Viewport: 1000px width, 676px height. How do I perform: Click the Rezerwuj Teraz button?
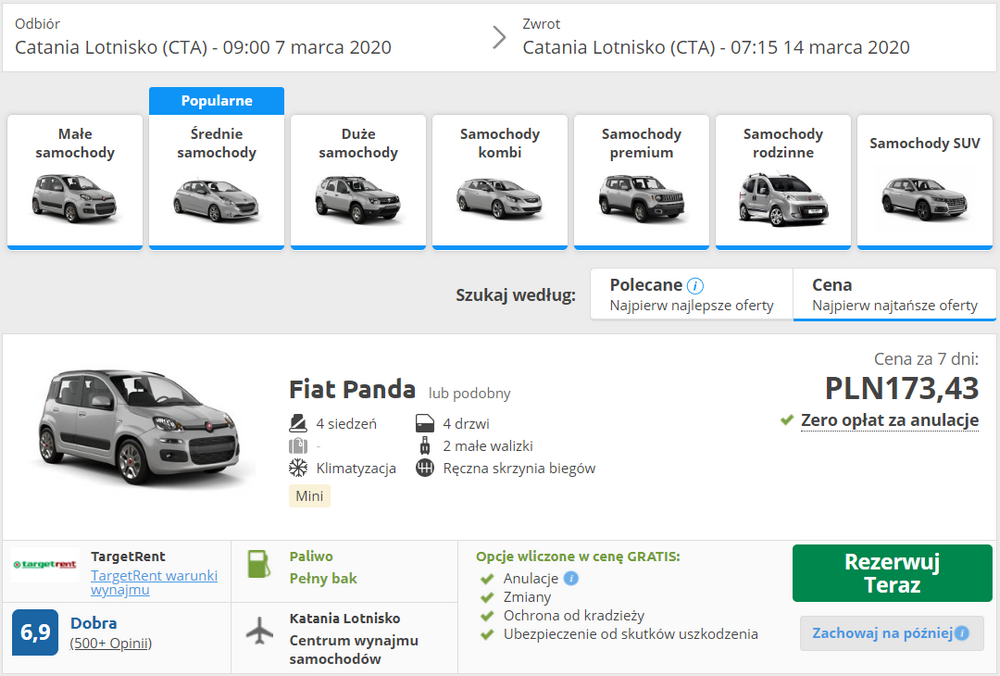coord(892,573)
